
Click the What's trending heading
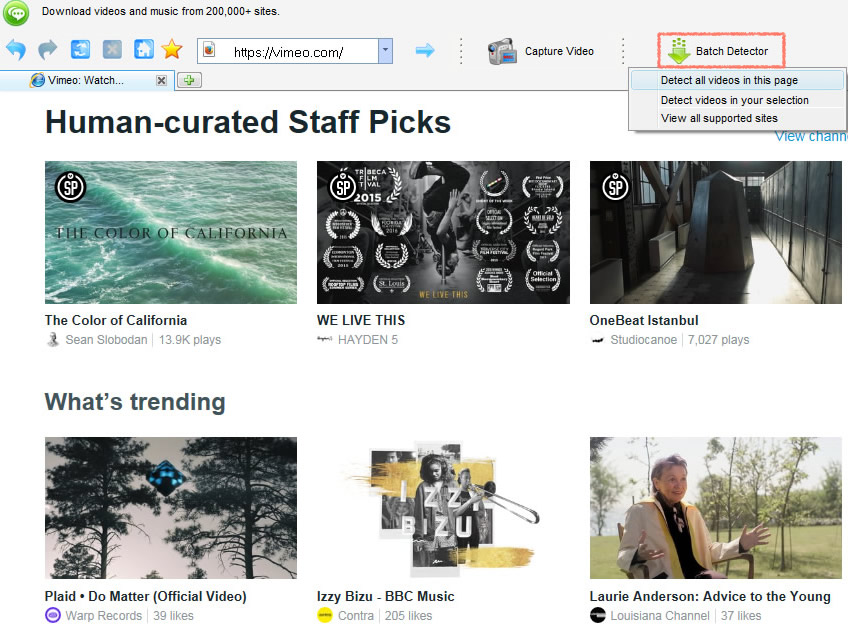135,402
